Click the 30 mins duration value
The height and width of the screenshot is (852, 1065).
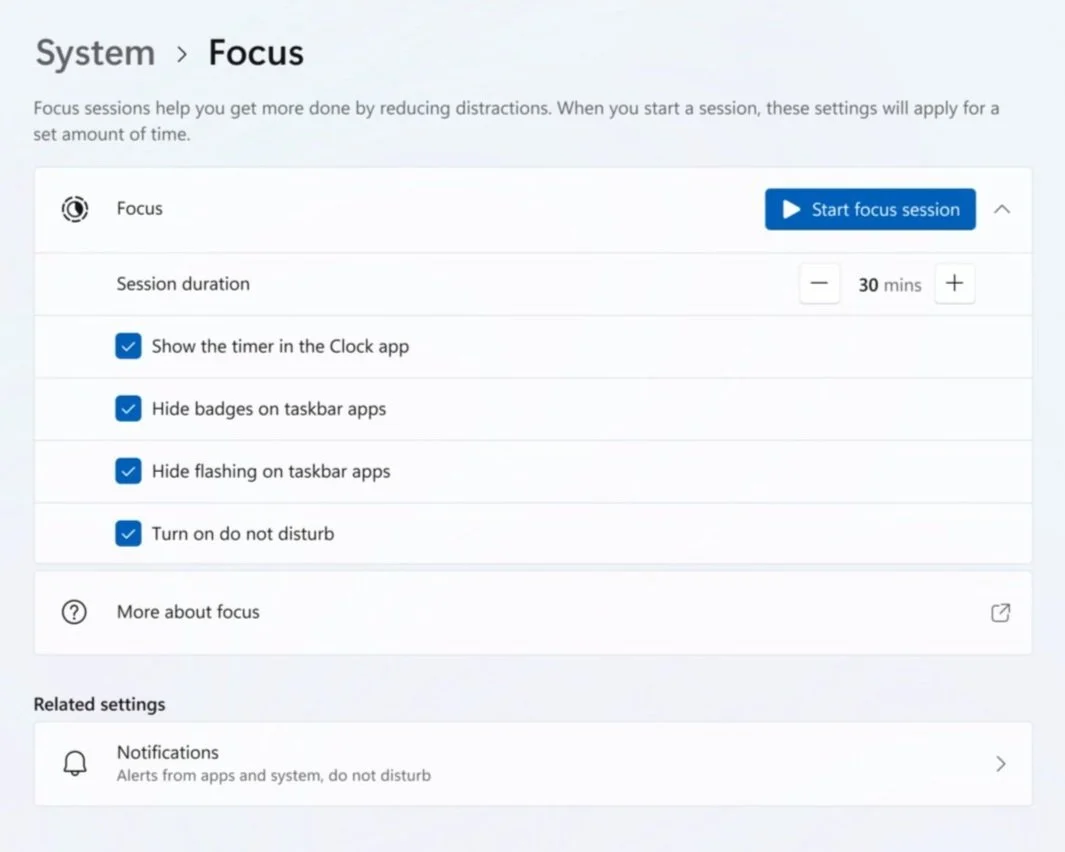889,285
